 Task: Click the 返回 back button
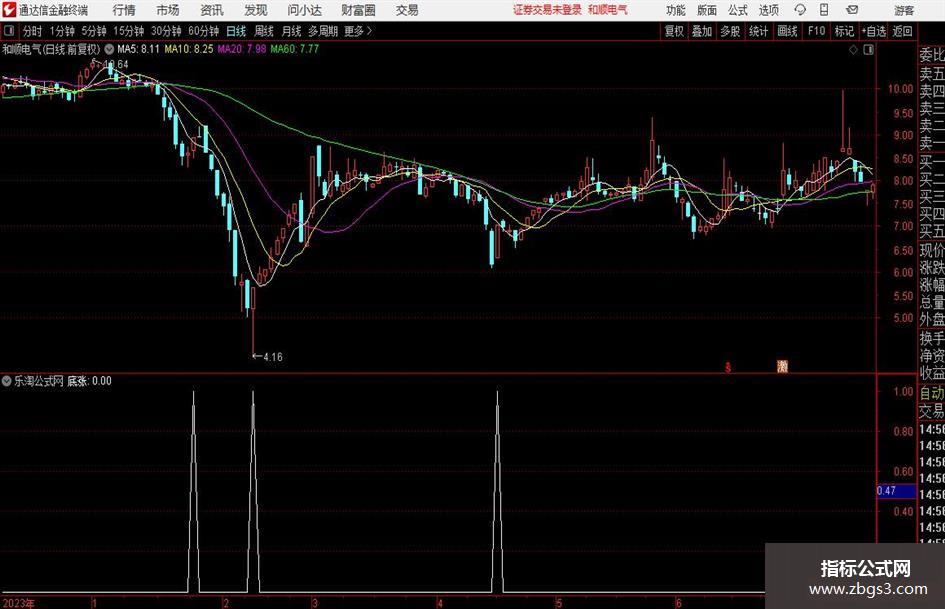pos(902,31)
